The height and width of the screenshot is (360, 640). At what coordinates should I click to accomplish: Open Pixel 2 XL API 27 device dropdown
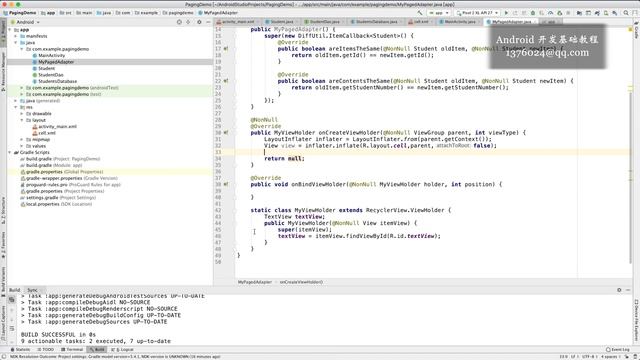tap(477, 13)
